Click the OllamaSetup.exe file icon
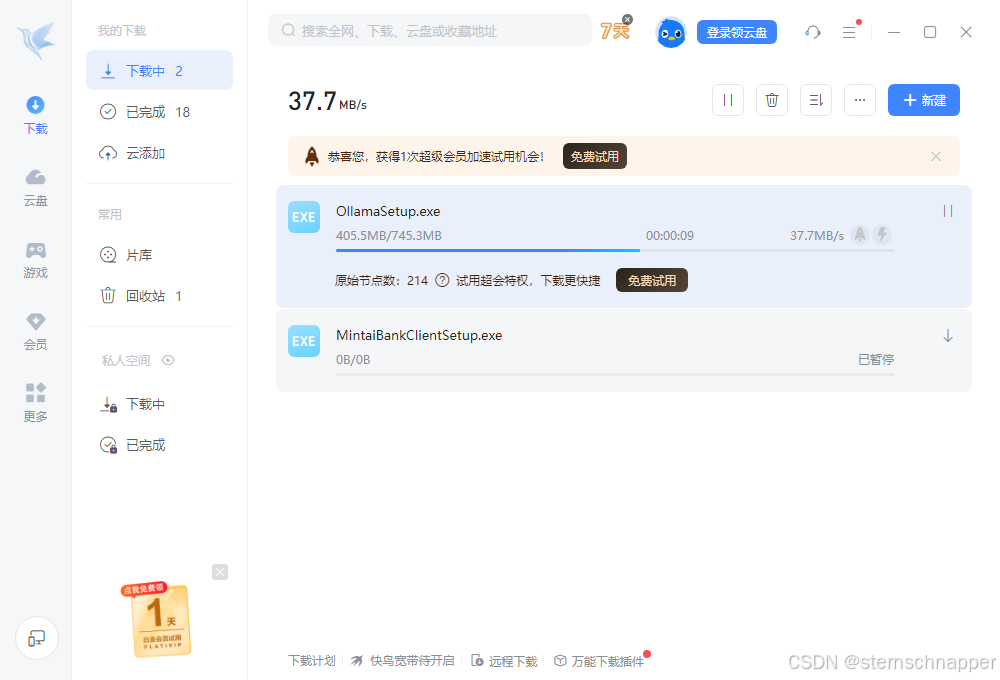Viewport: 1000px width, 680px height. click(x=304, y=217)
